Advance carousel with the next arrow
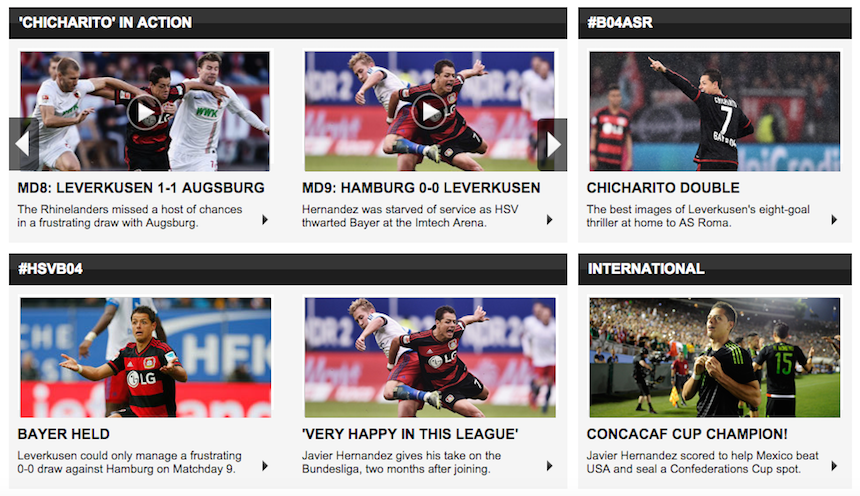Image resolution: width=860 pixels, height=496 pixels. [552, 145]
